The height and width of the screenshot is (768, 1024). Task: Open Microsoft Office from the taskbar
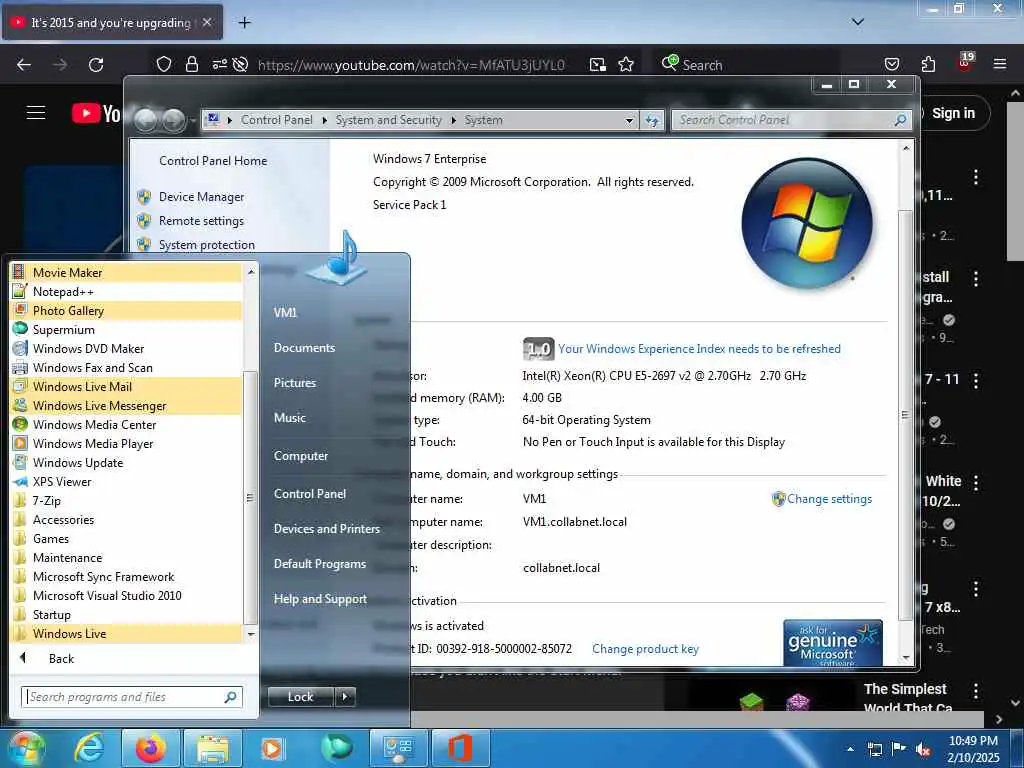tap(460, 748)
